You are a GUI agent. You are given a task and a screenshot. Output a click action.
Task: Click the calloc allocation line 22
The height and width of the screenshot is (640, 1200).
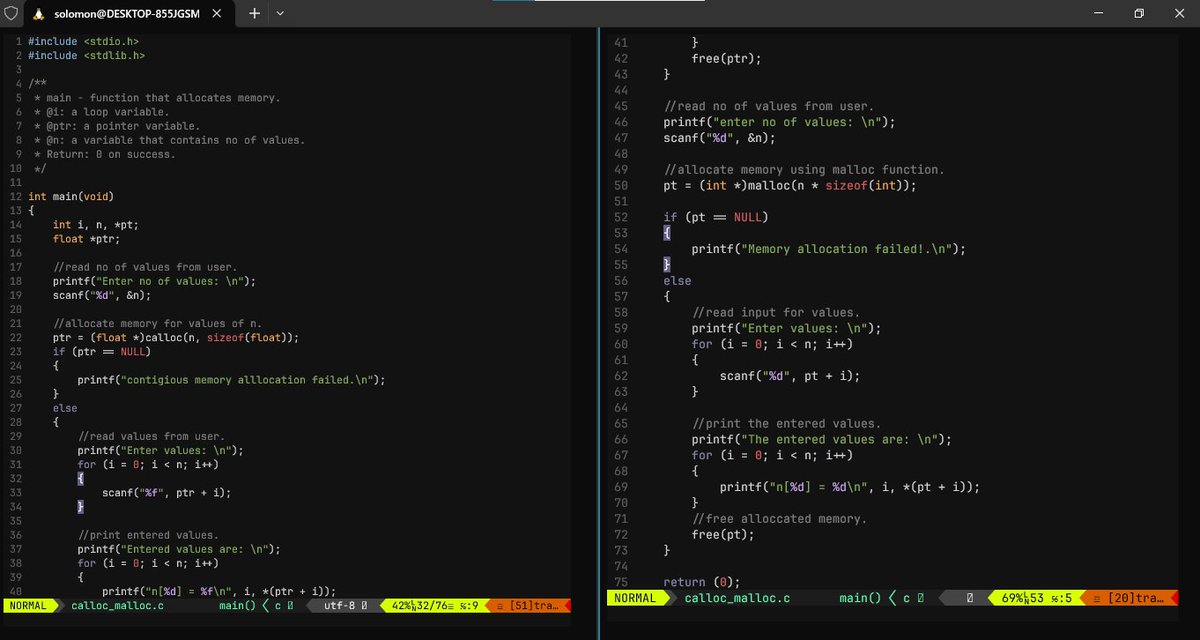176,338
